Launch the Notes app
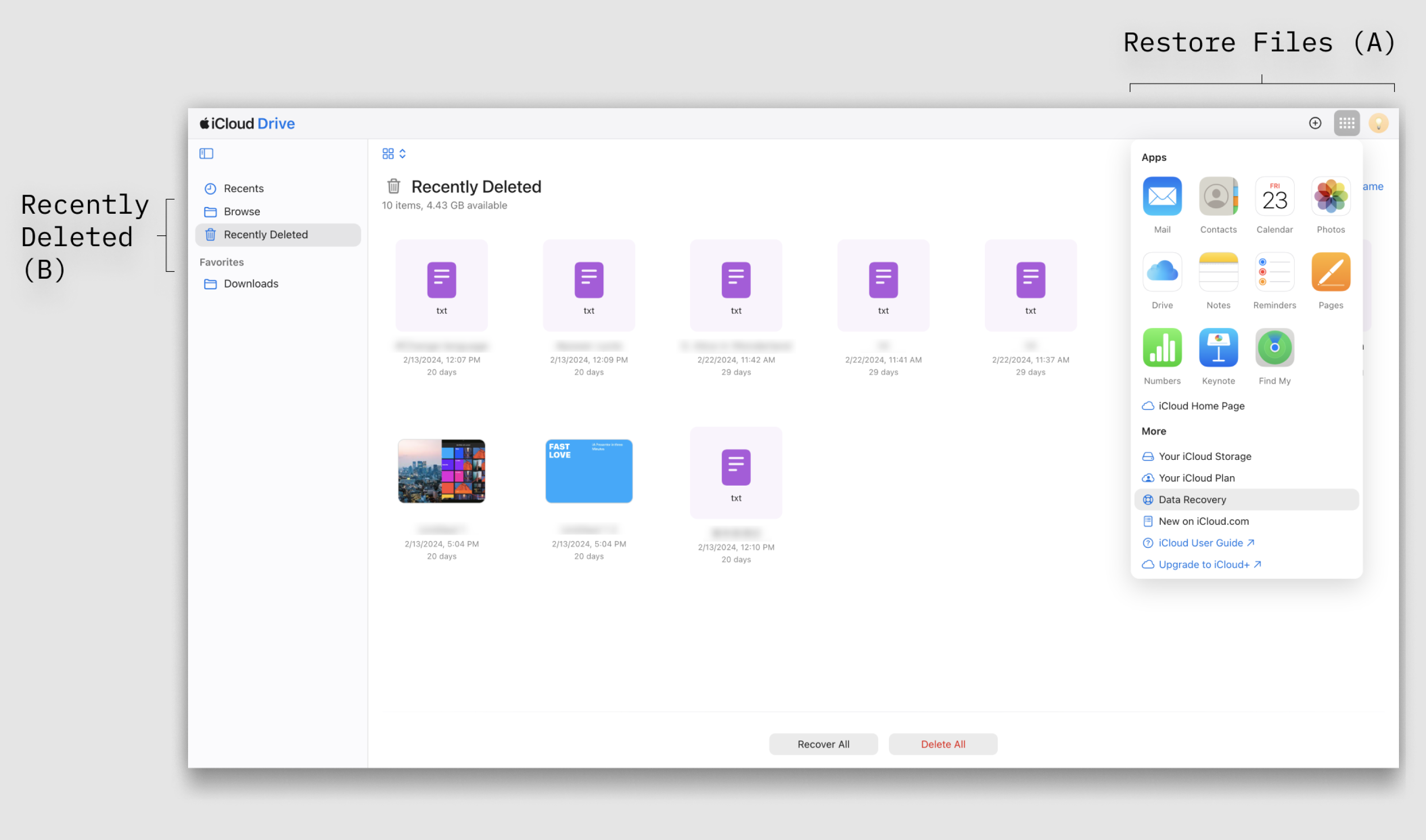Viewport: 1426px width, 840px height. 1218,272
